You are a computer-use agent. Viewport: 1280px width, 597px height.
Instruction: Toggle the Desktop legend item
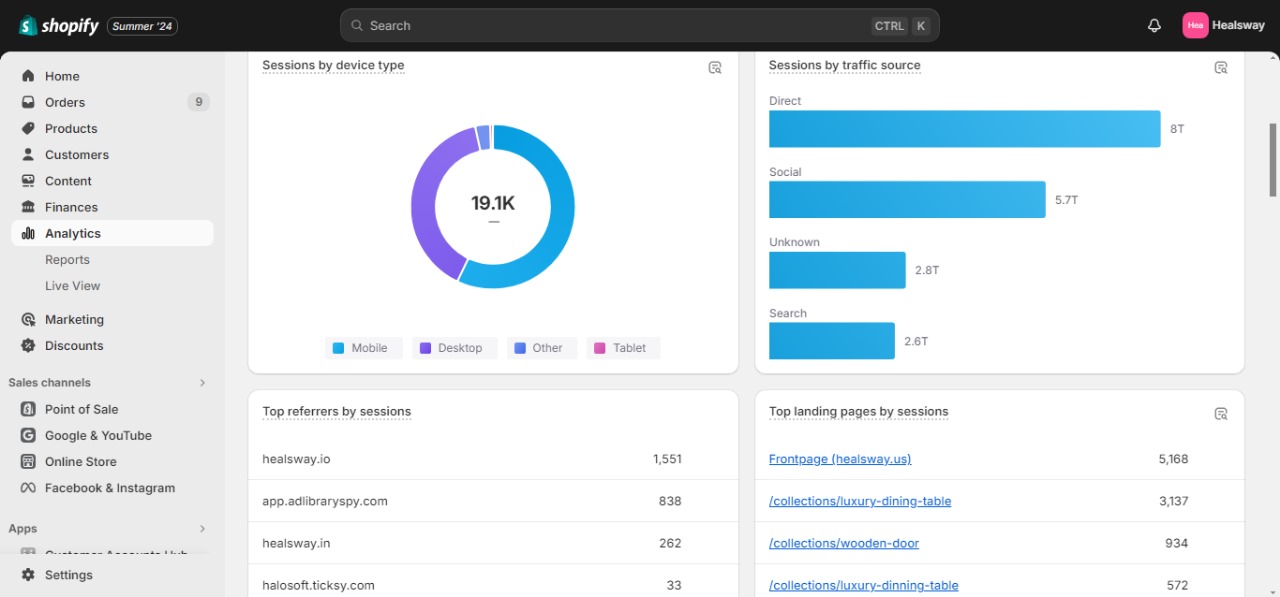click(x=451, y=348)
